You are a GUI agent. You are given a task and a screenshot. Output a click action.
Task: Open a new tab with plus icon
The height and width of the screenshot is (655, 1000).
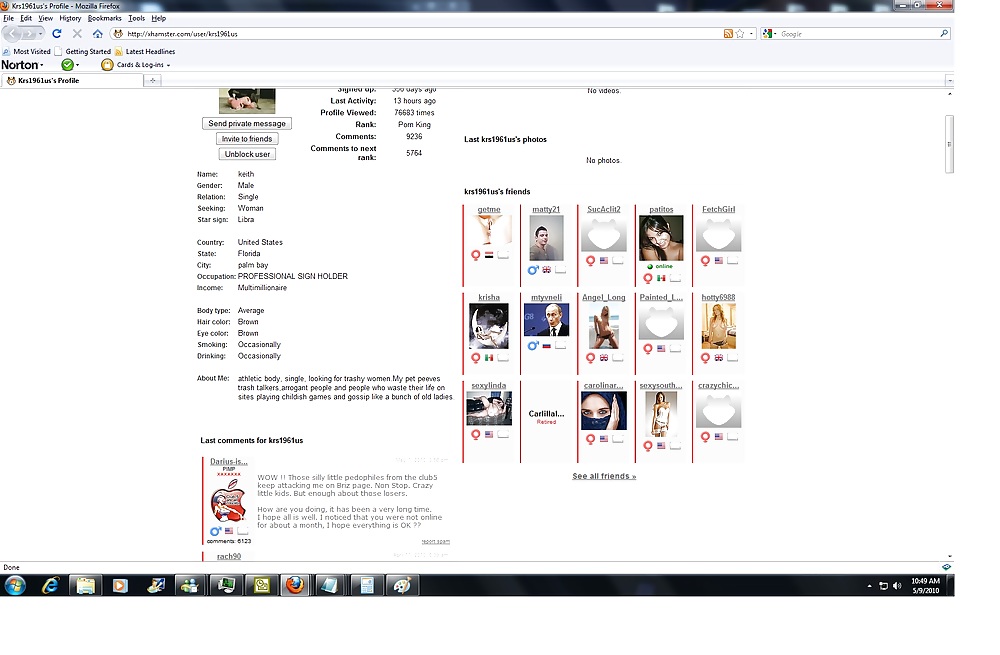tap(153, 80)
